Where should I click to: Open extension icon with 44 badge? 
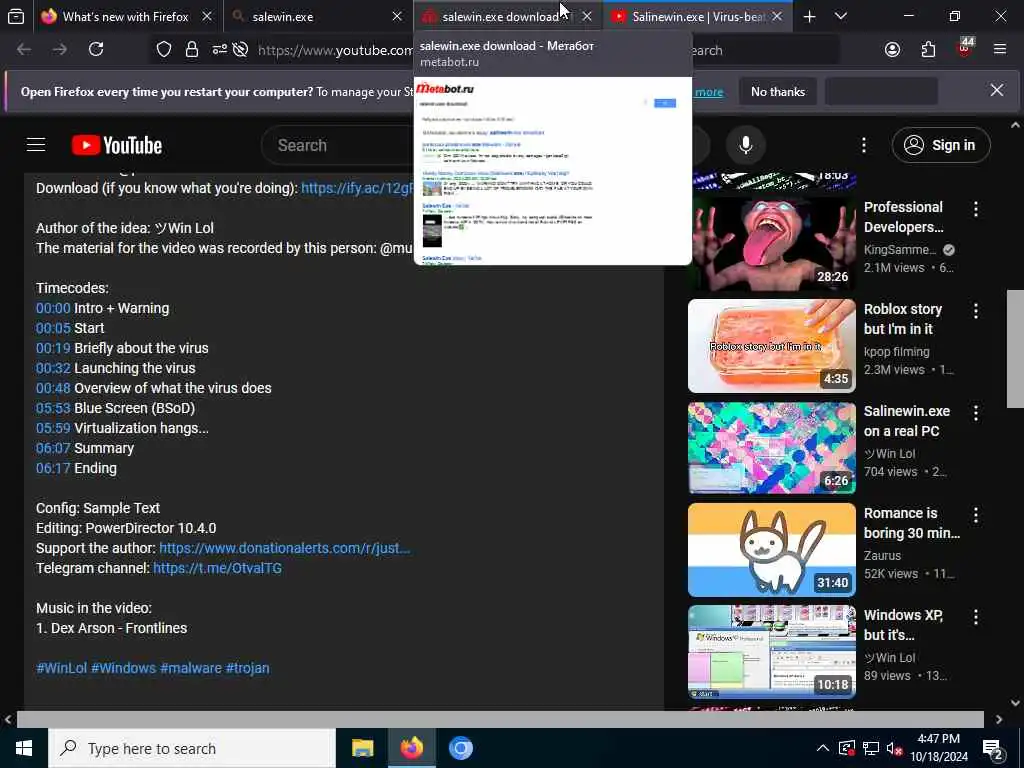[965, 48]
